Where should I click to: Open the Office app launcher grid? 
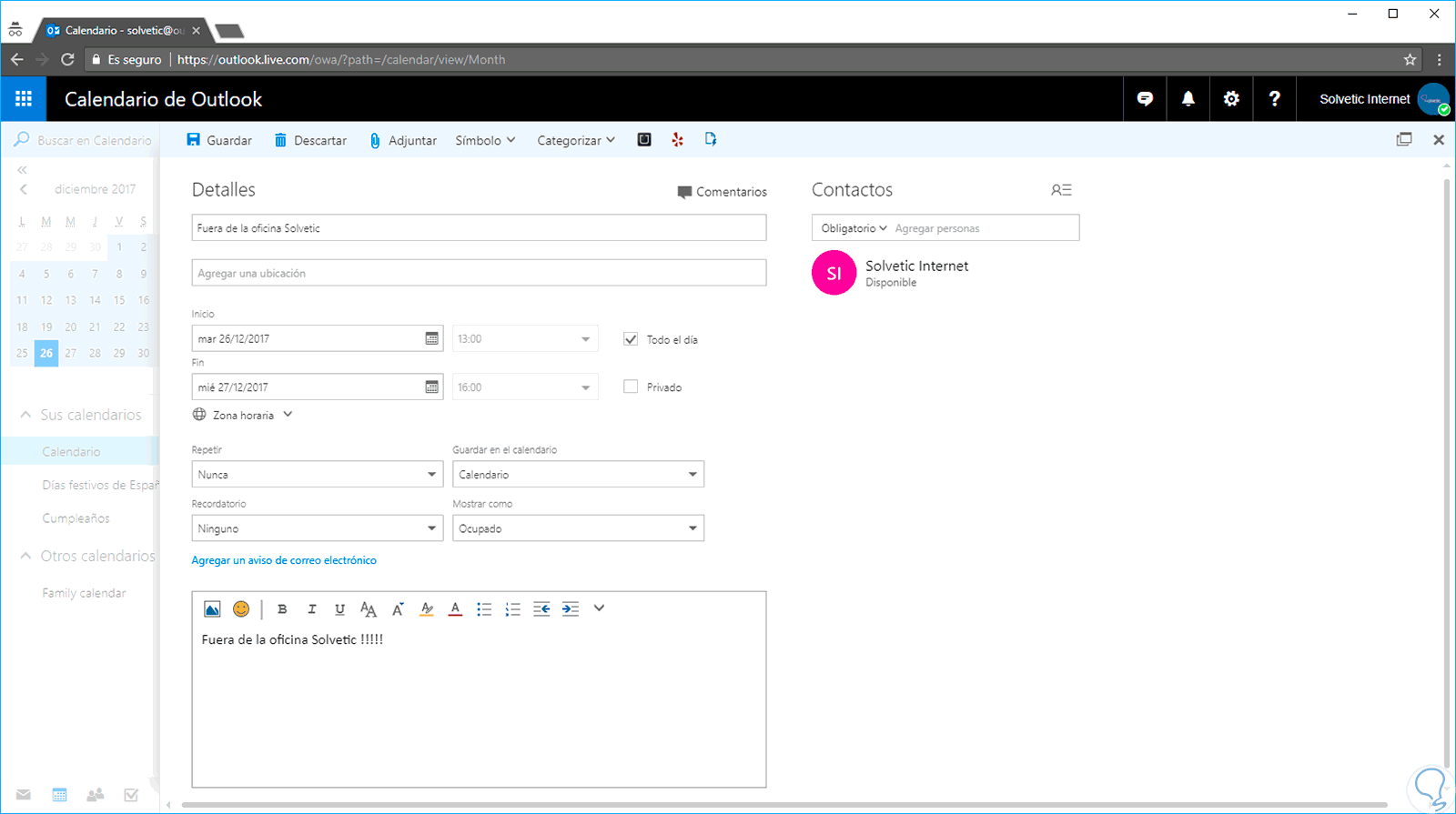click(x=24, y=99)
